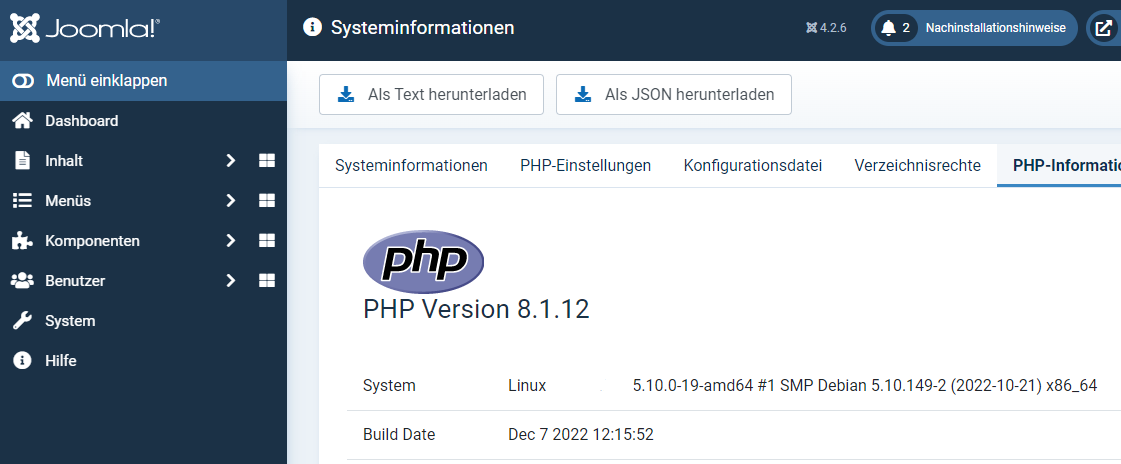The image size is (1121, 464).
Task: Open Menüs dashboard grid icon
Action: [267, 201]
